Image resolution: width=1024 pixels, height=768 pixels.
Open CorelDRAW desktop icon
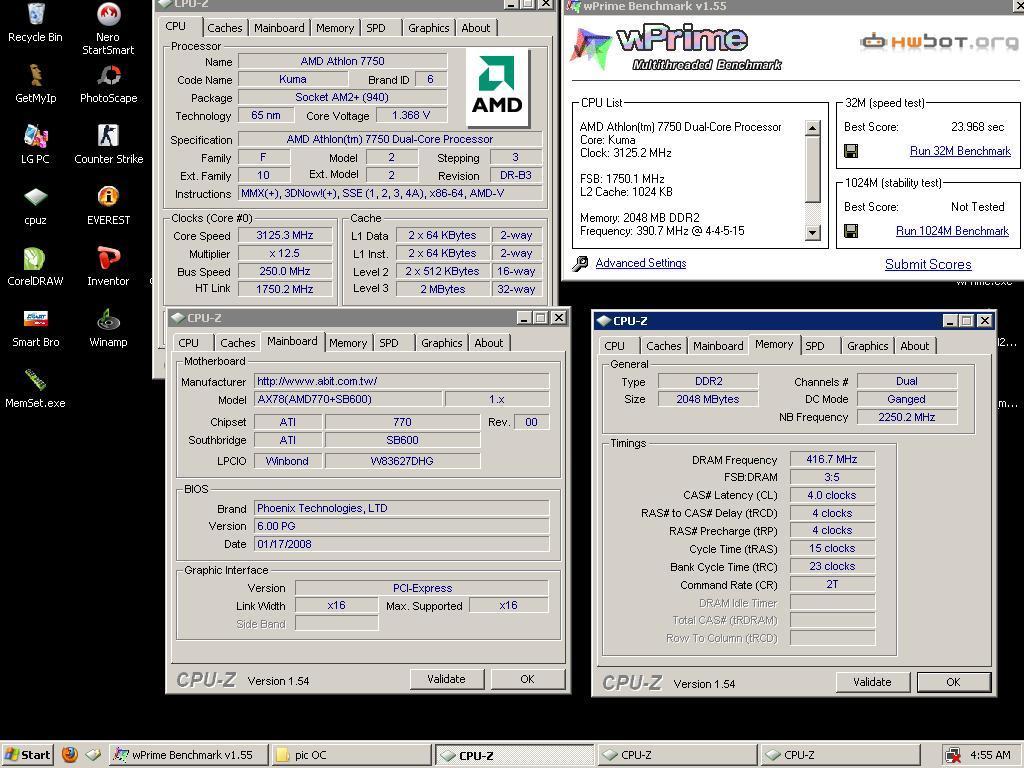tap(35, 266)
